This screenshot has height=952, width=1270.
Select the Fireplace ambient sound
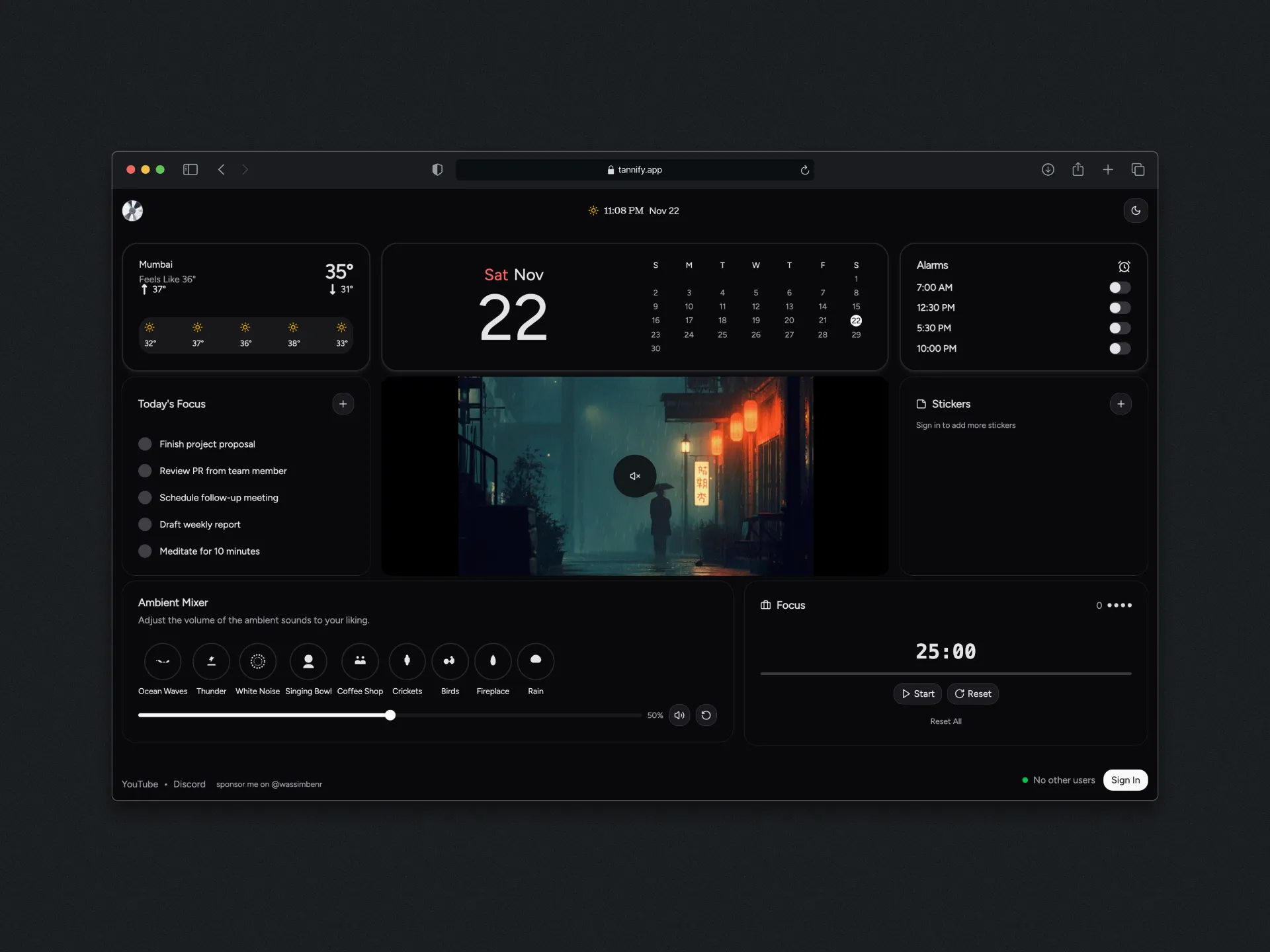pyautogui.click(x=492, y=661)
